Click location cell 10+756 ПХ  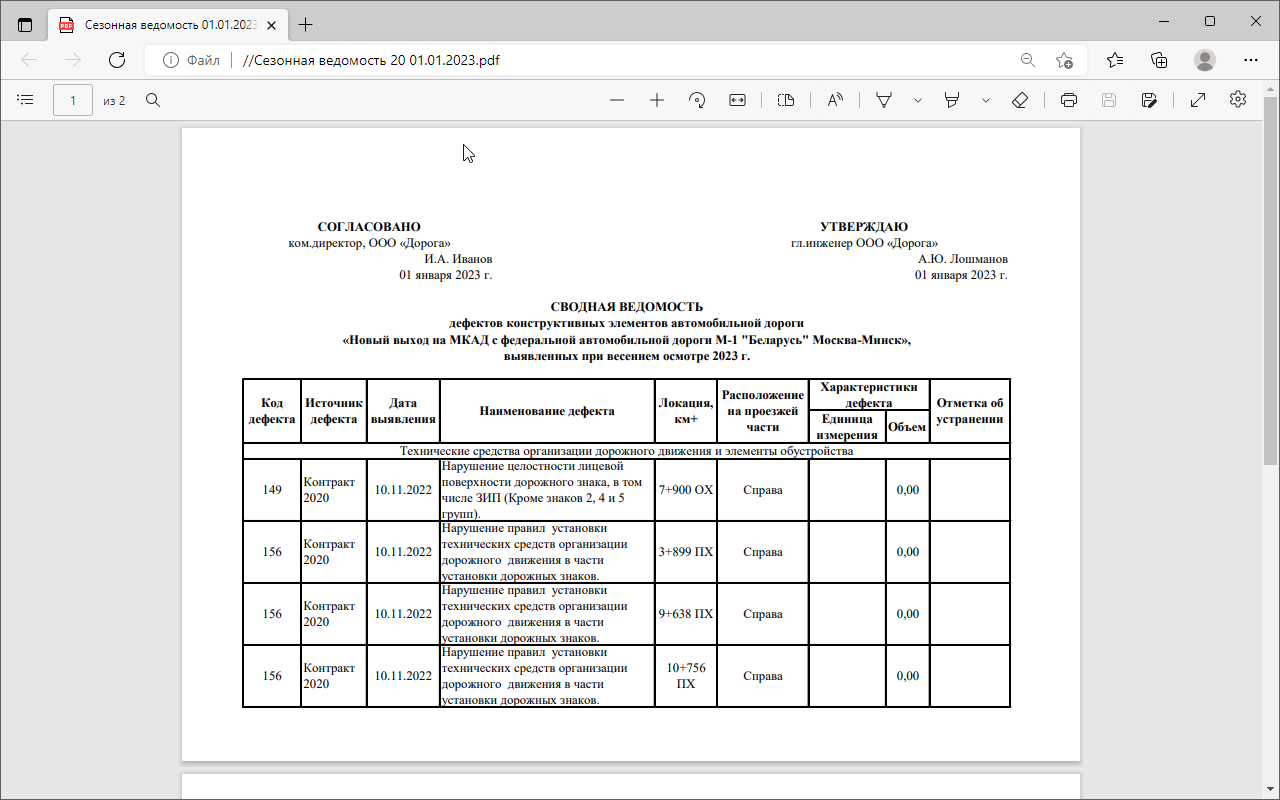686,676
